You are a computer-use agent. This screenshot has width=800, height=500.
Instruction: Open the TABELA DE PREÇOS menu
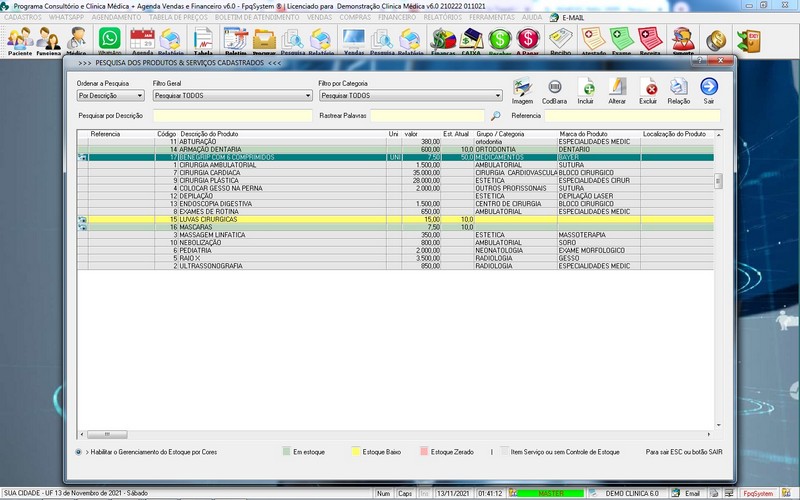tap(178, 17)
